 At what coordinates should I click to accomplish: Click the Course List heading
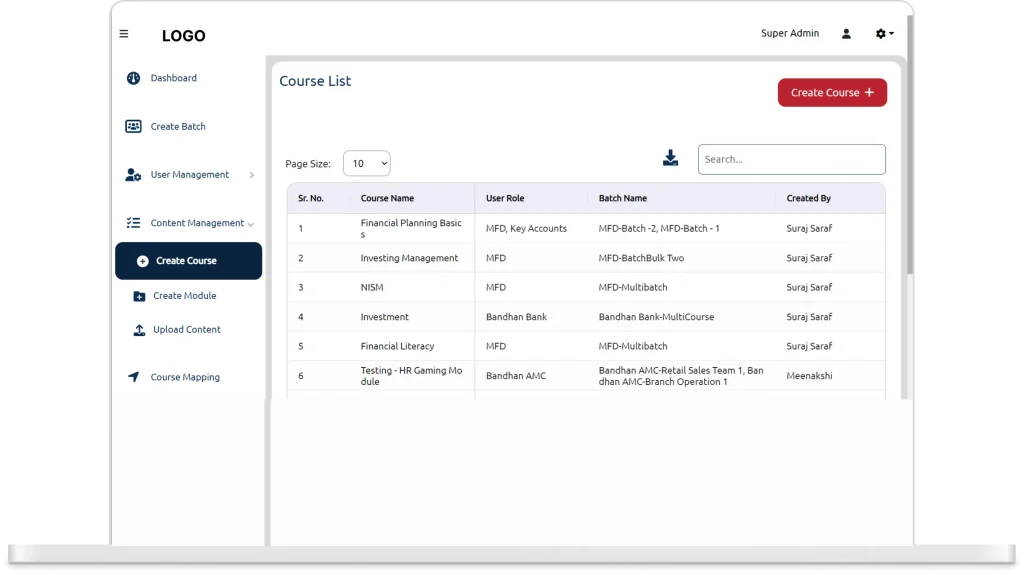point(315,81)
